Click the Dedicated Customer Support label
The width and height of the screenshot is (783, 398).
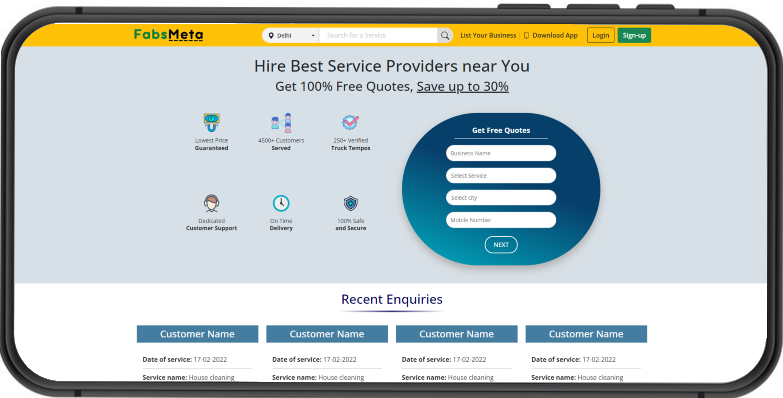212,224
